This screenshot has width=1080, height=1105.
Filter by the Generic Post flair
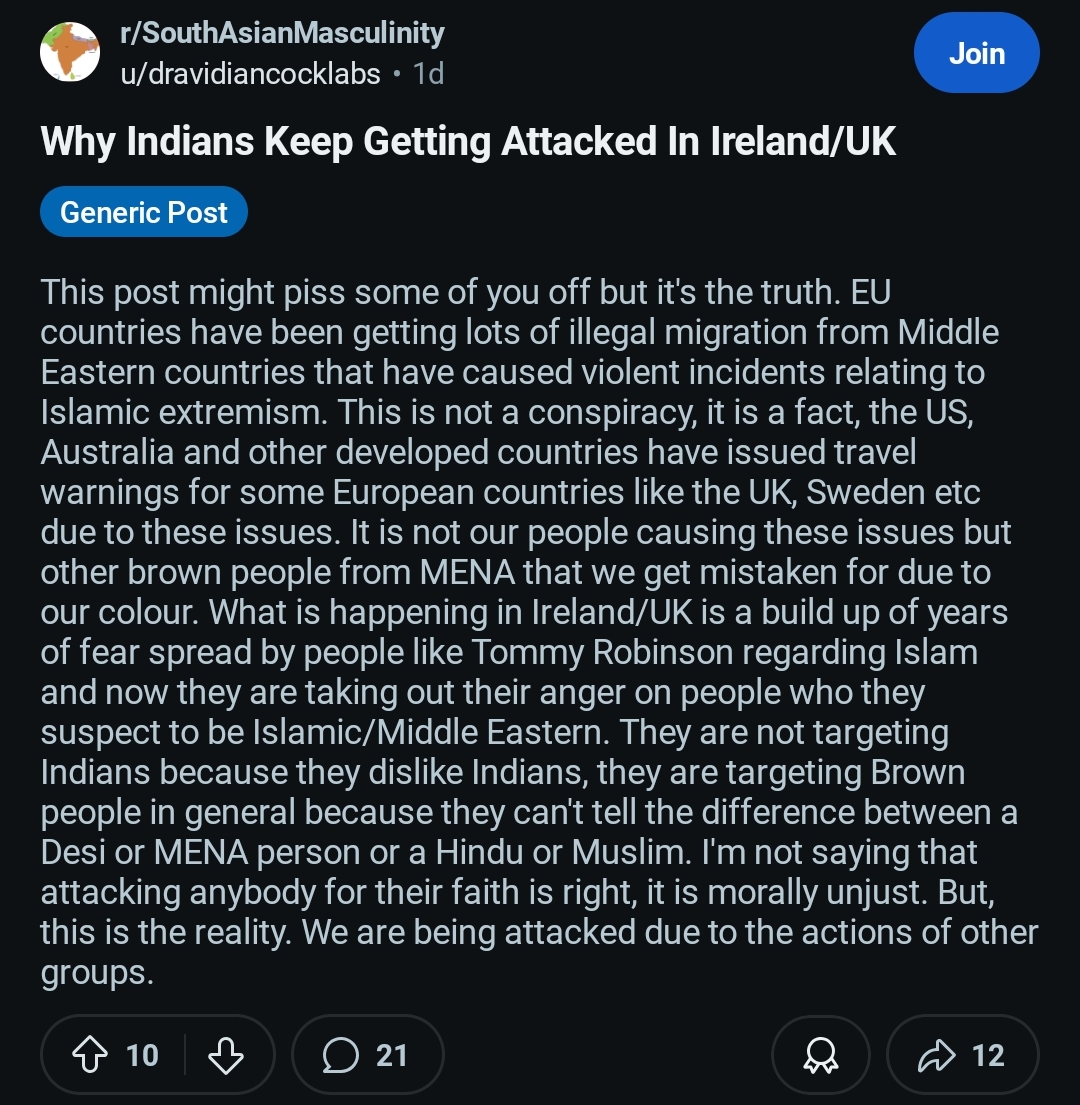144,212
